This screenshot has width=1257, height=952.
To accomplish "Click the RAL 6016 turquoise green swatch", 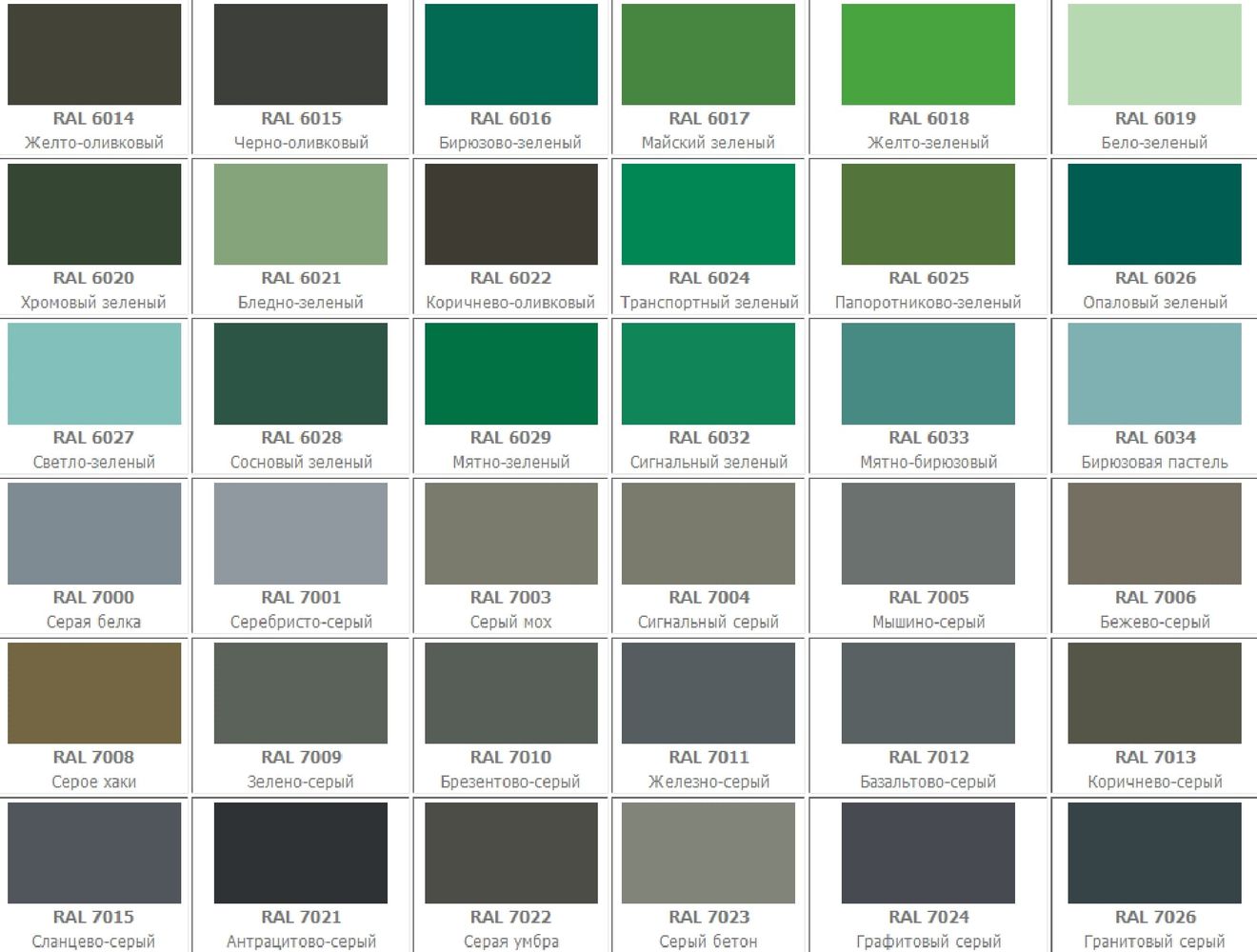I will tap(510, 53).
